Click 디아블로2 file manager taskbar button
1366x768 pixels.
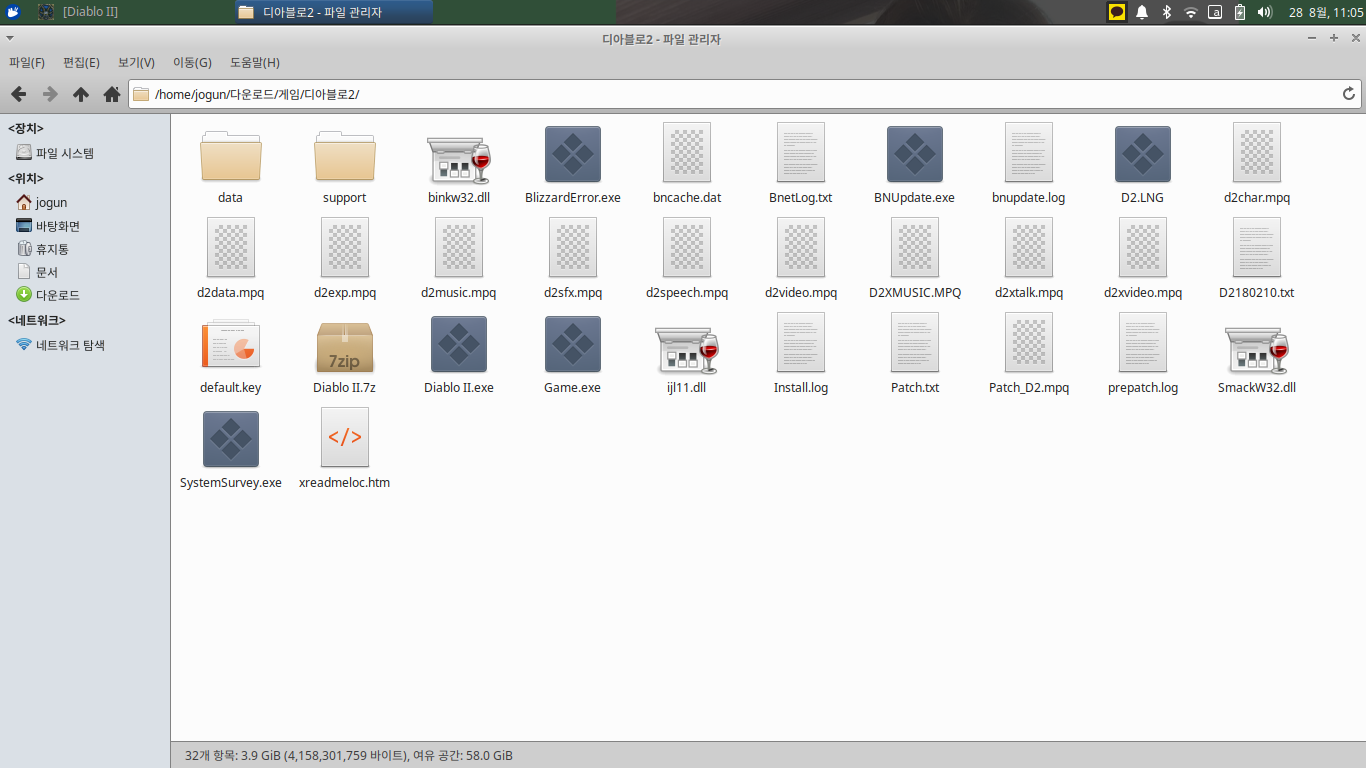coord(334,12)
